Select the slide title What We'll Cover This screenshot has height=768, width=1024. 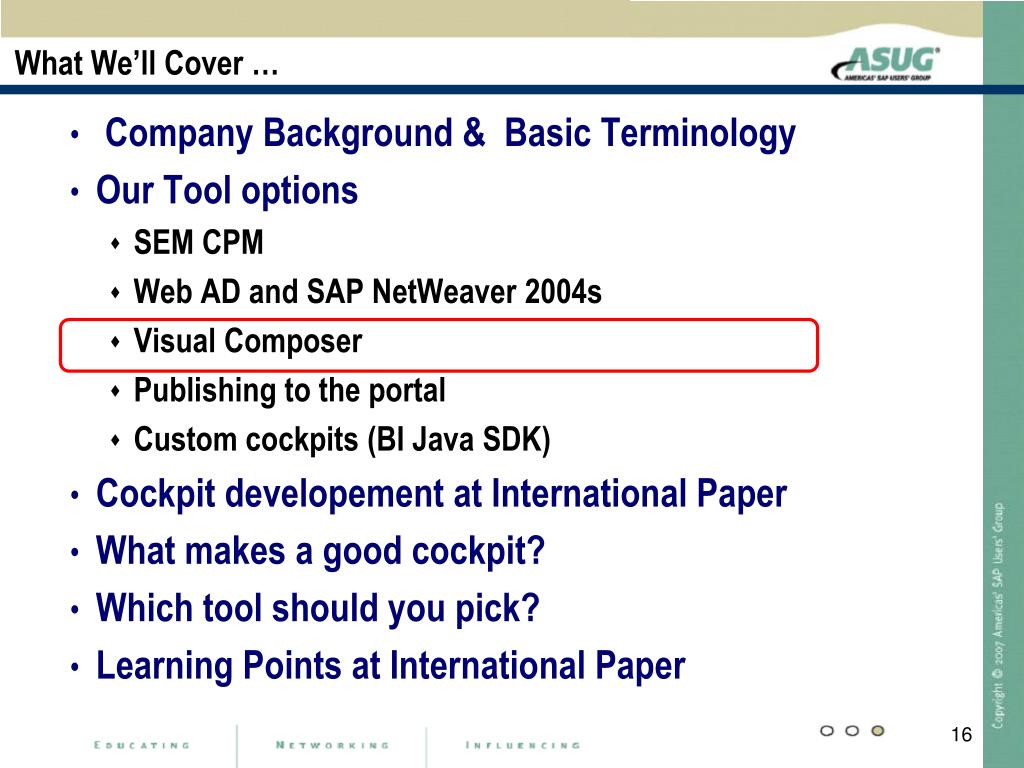[x=146, y=63]
